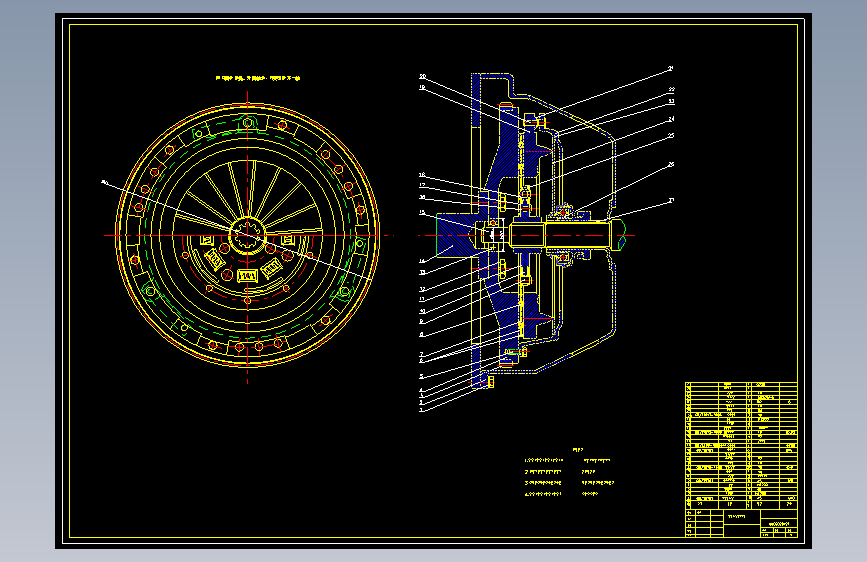Click callout number 8 on the left

click(421, 335)
